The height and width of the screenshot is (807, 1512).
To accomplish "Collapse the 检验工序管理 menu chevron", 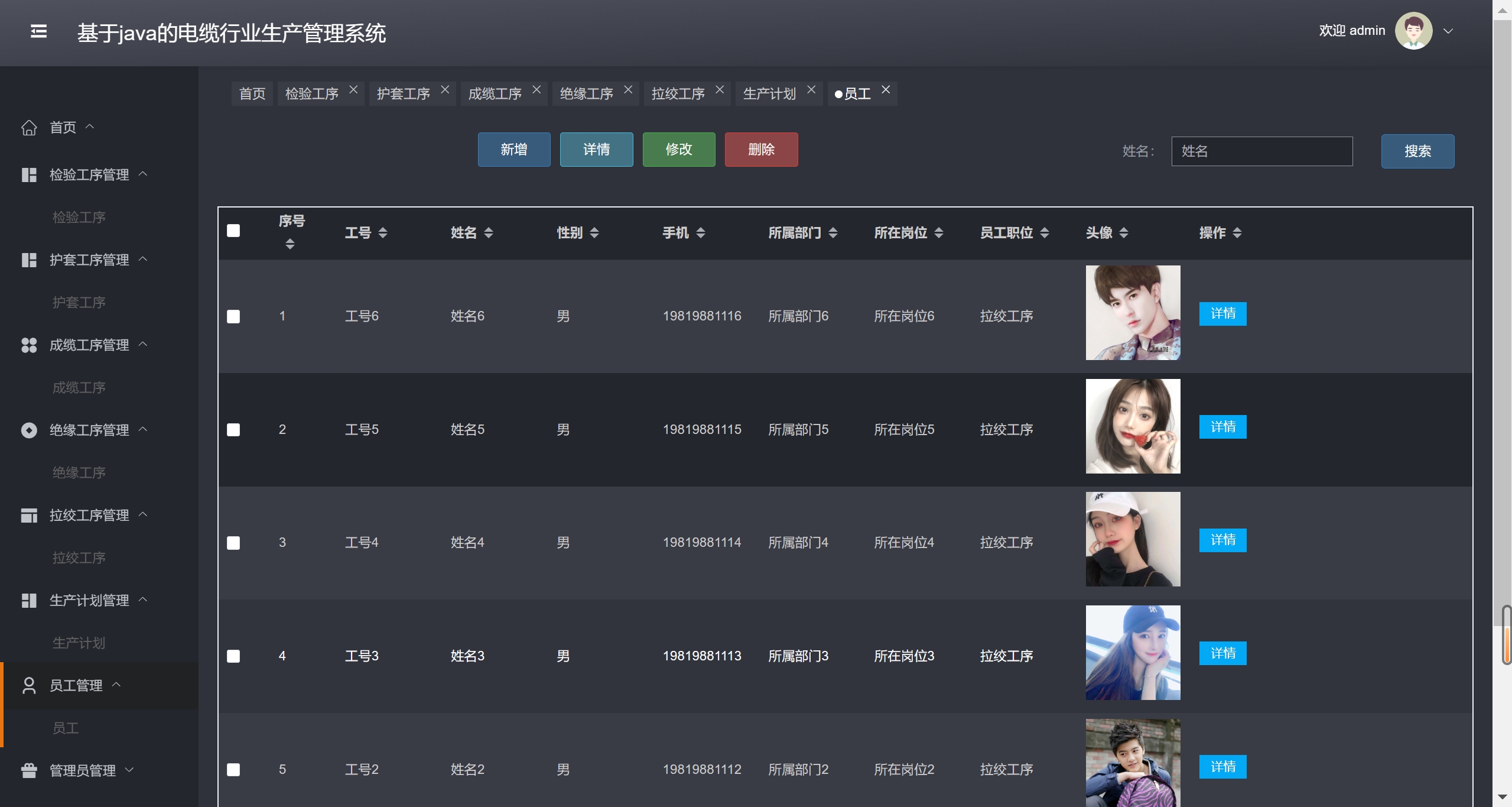I will (x=143, y=174).
